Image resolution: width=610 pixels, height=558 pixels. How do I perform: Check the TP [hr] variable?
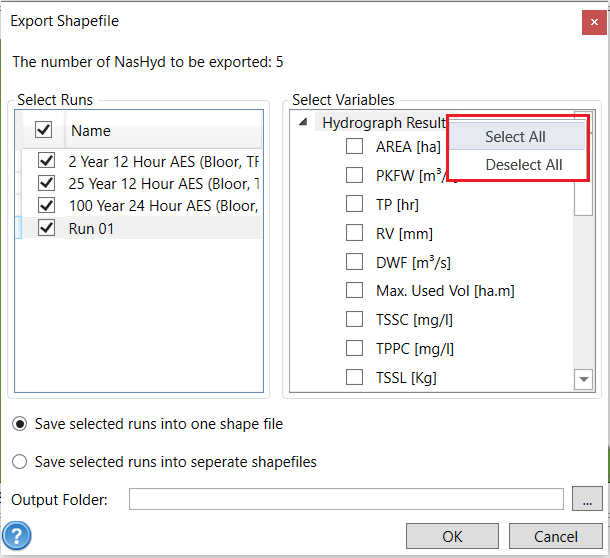(x=354, y=204)
